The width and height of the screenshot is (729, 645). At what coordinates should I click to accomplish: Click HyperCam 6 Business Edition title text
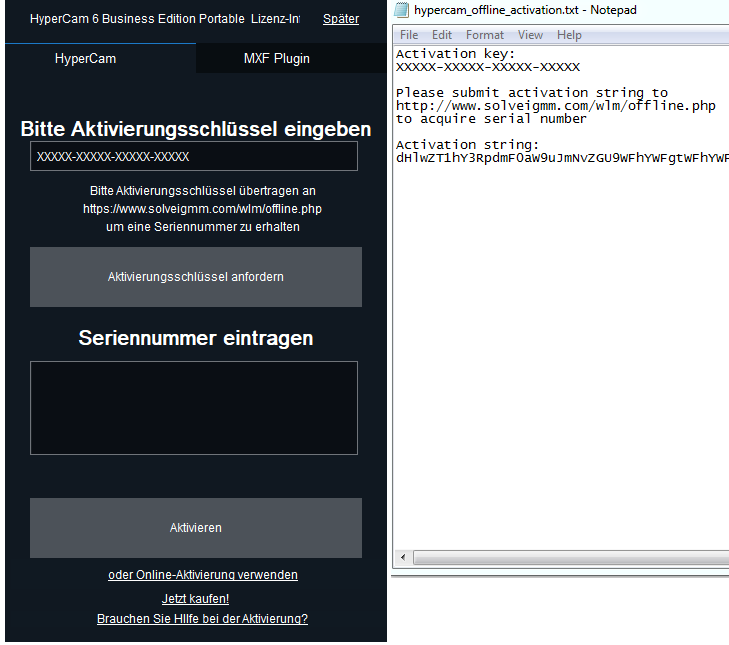165,19
